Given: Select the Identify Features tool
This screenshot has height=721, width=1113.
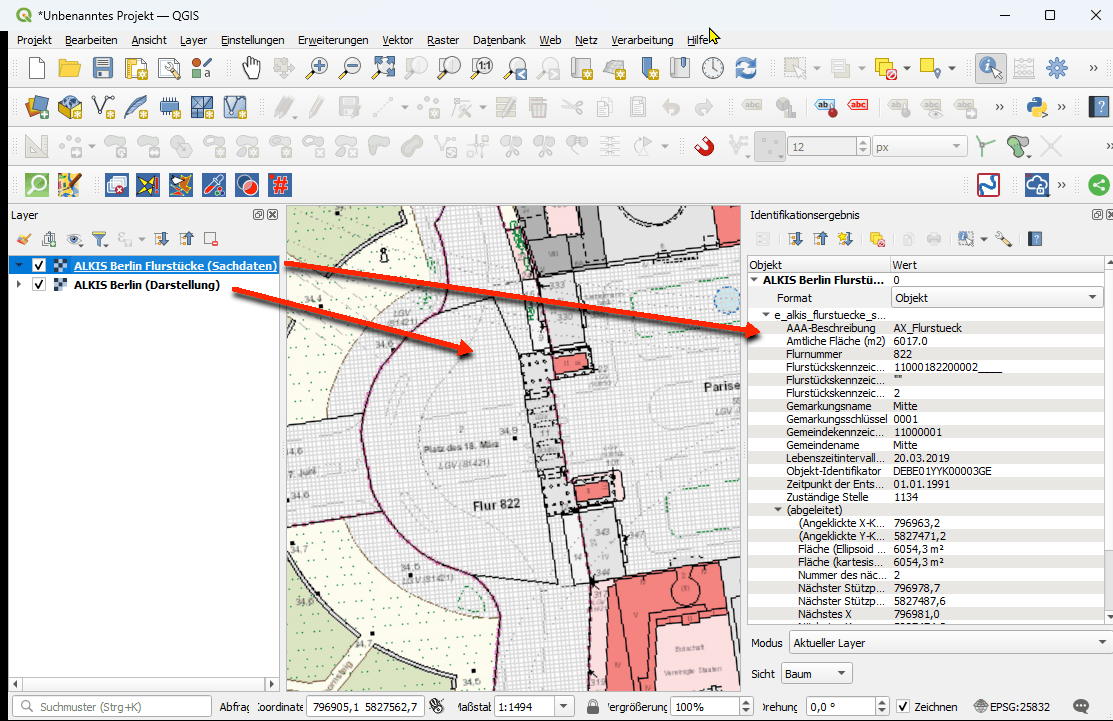Looking at the screenshot, I should tap(991, 68).
